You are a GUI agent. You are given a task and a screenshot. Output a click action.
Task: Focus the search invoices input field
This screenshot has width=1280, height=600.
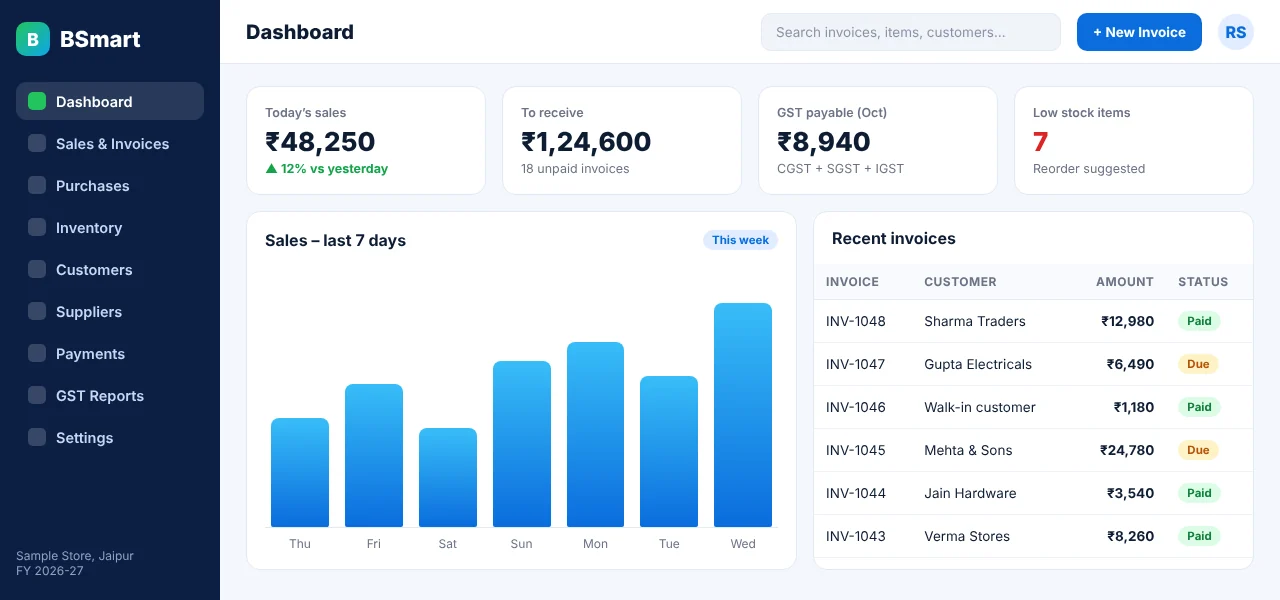click(911, 32)
